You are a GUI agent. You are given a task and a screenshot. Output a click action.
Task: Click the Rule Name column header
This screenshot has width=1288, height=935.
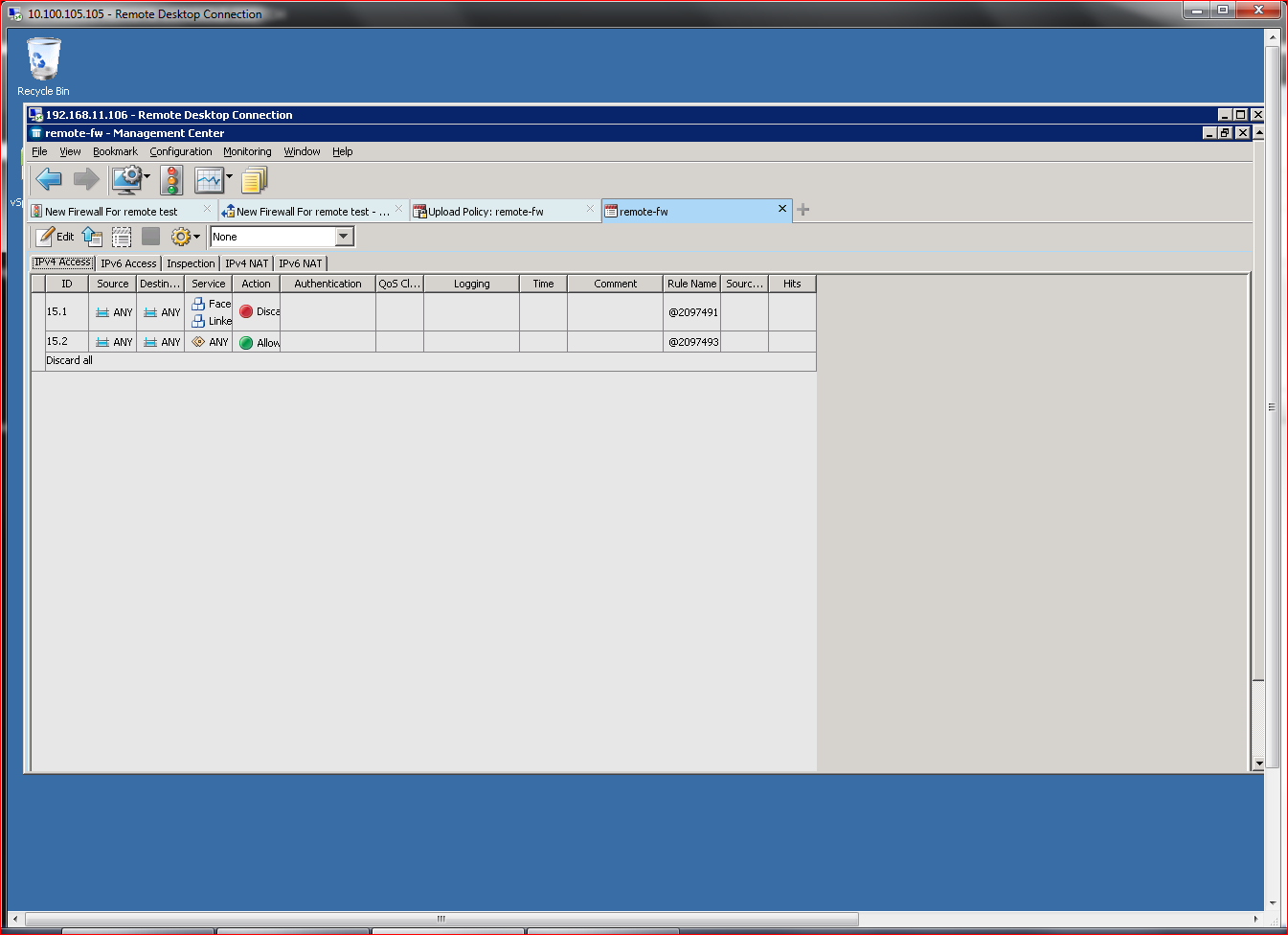click(x=691, y=284)
